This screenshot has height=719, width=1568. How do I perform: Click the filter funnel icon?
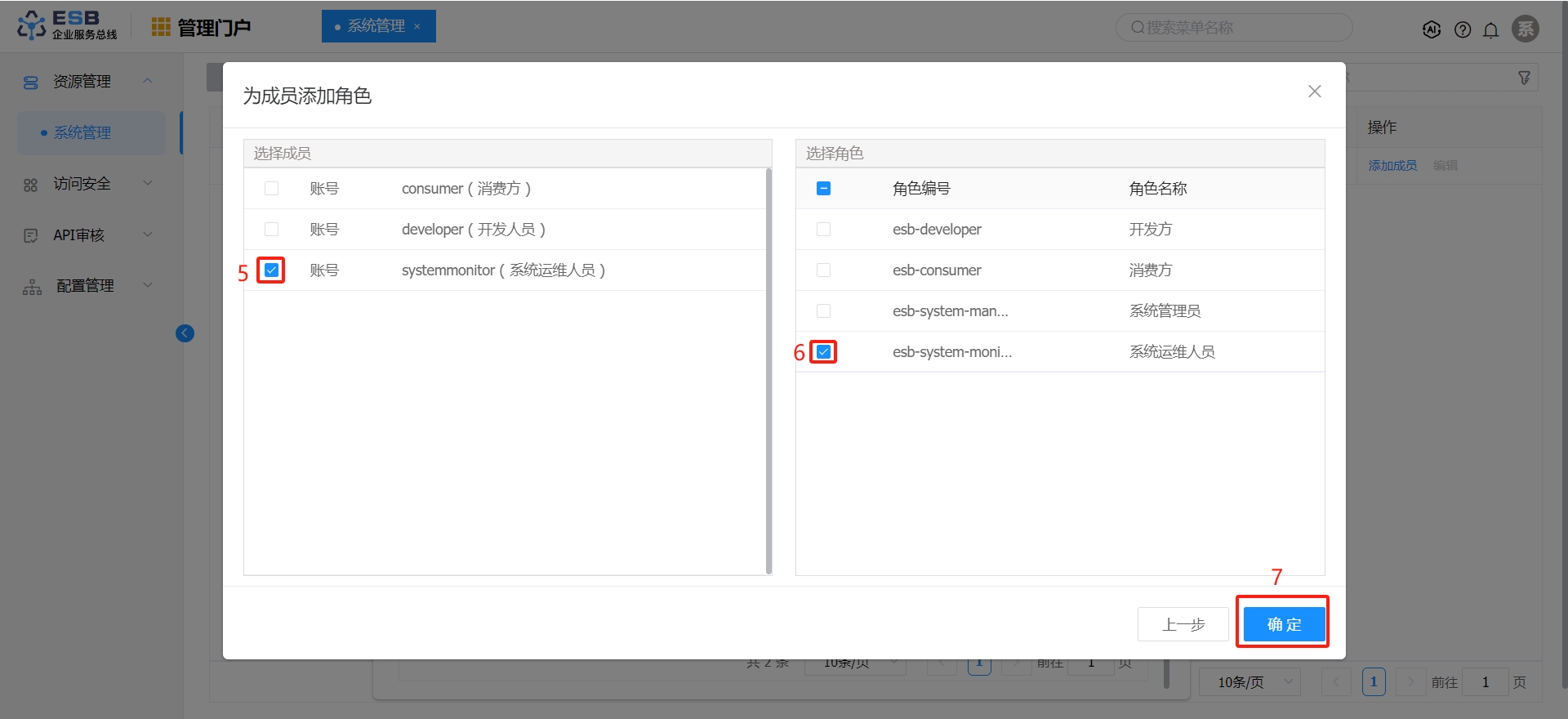[1524, 78]
